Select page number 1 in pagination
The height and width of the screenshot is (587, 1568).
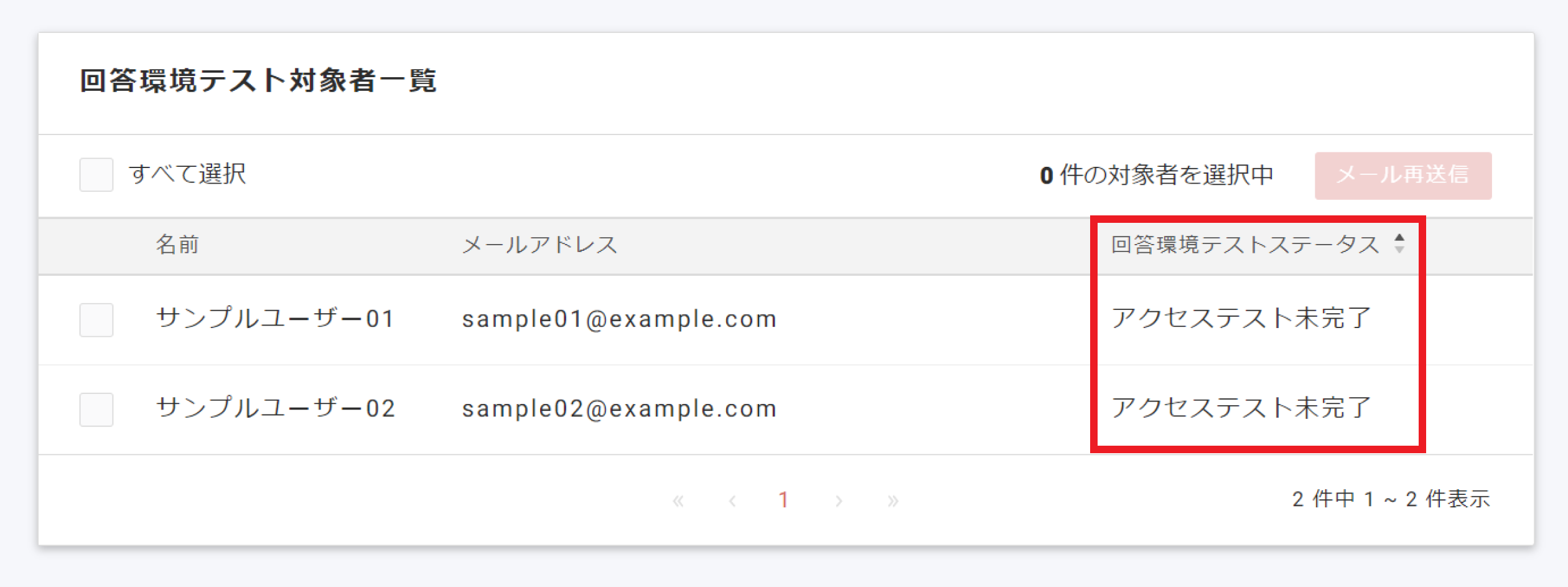pos(783,500)
